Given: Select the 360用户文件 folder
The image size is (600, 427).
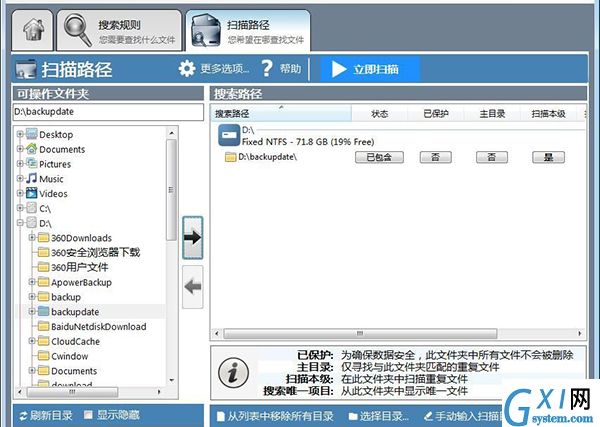Looking at the screenshot, I should tap(73, 267).
